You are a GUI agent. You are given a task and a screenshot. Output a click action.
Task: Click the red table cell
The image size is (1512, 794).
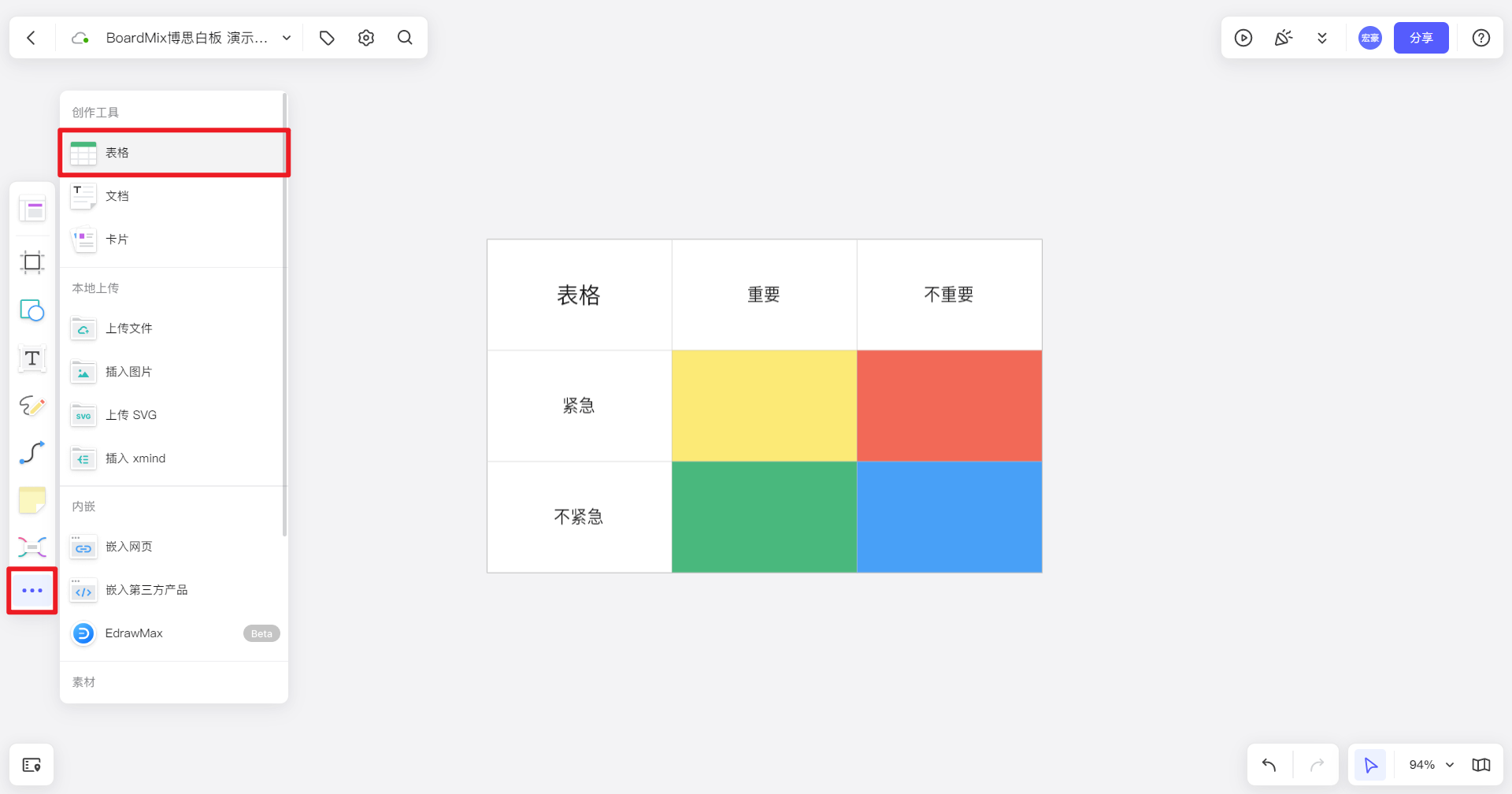949,406
